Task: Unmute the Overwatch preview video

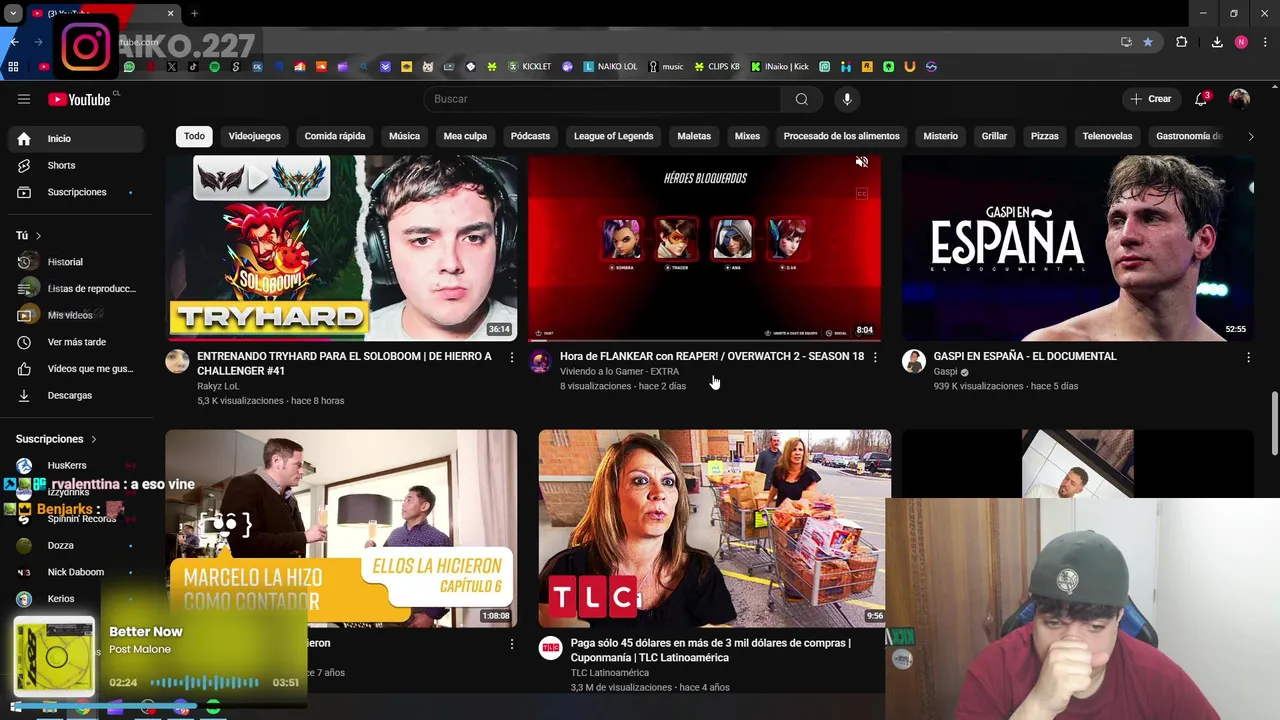Action: (862, 162)
